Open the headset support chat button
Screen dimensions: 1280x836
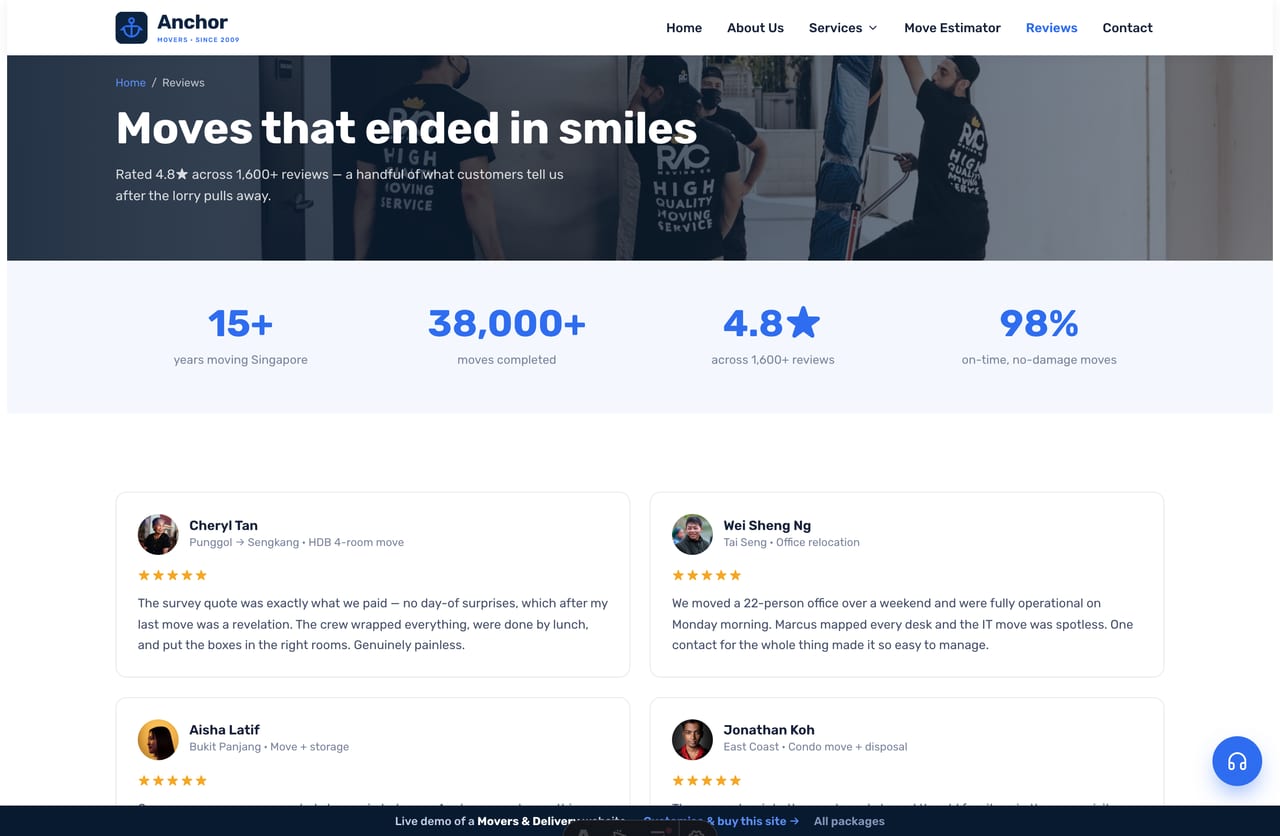(1237, 761)
